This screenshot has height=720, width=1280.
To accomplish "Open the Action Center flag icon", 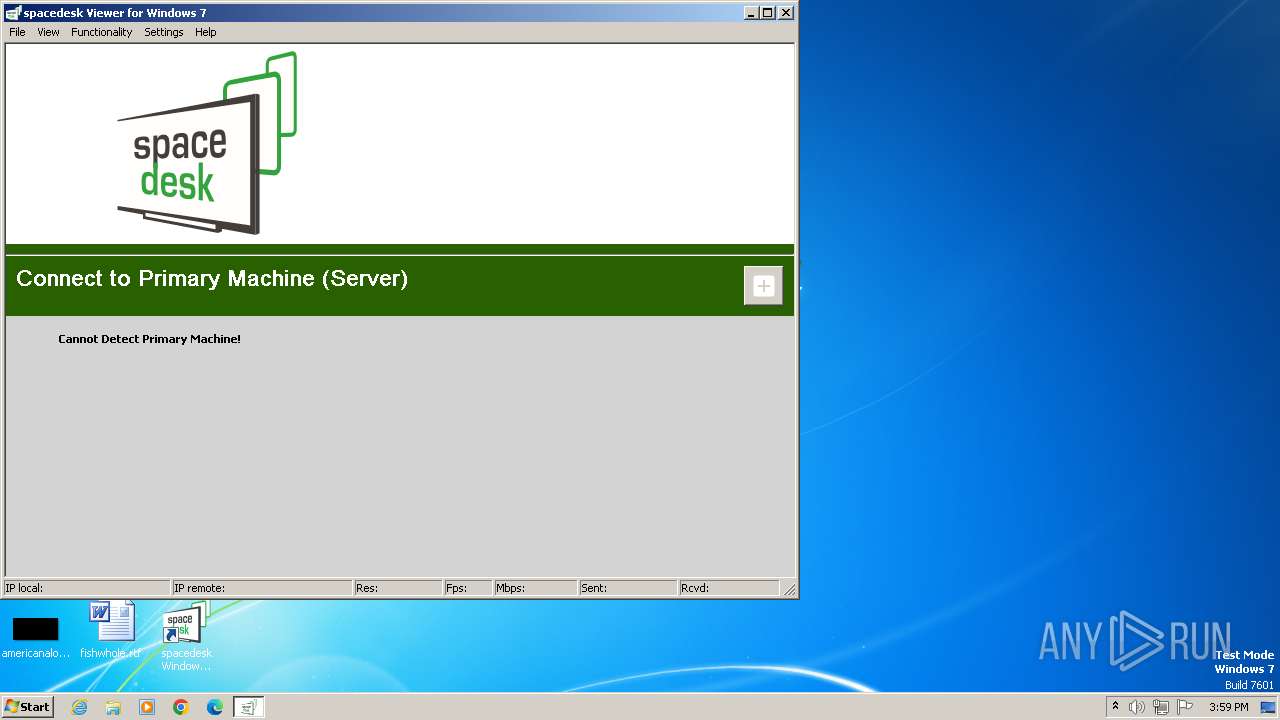I will [1185, 707].
